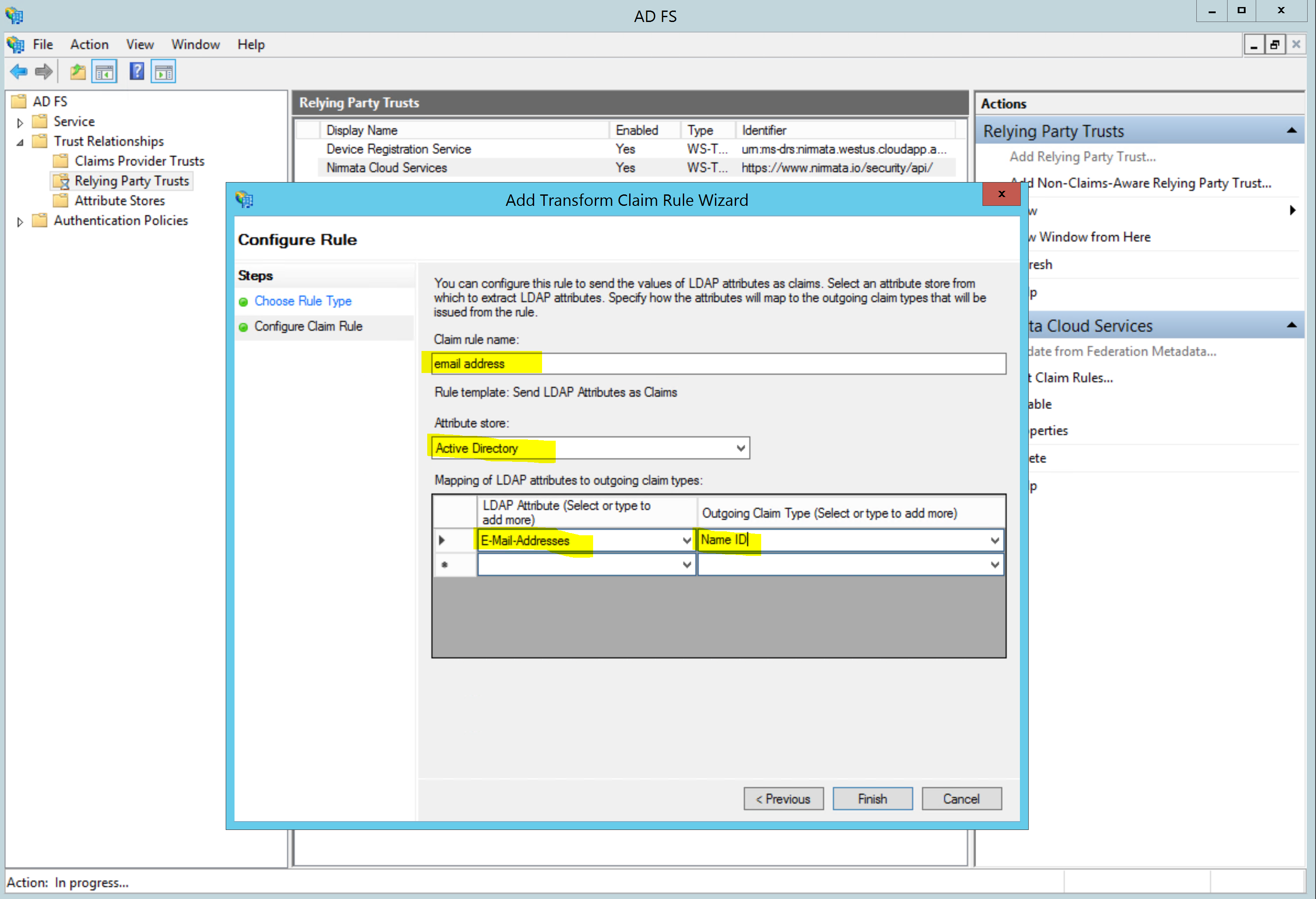Expand the Authentication Policies tree node
This screenshot has height=899, width=1316.
(20, 222)
